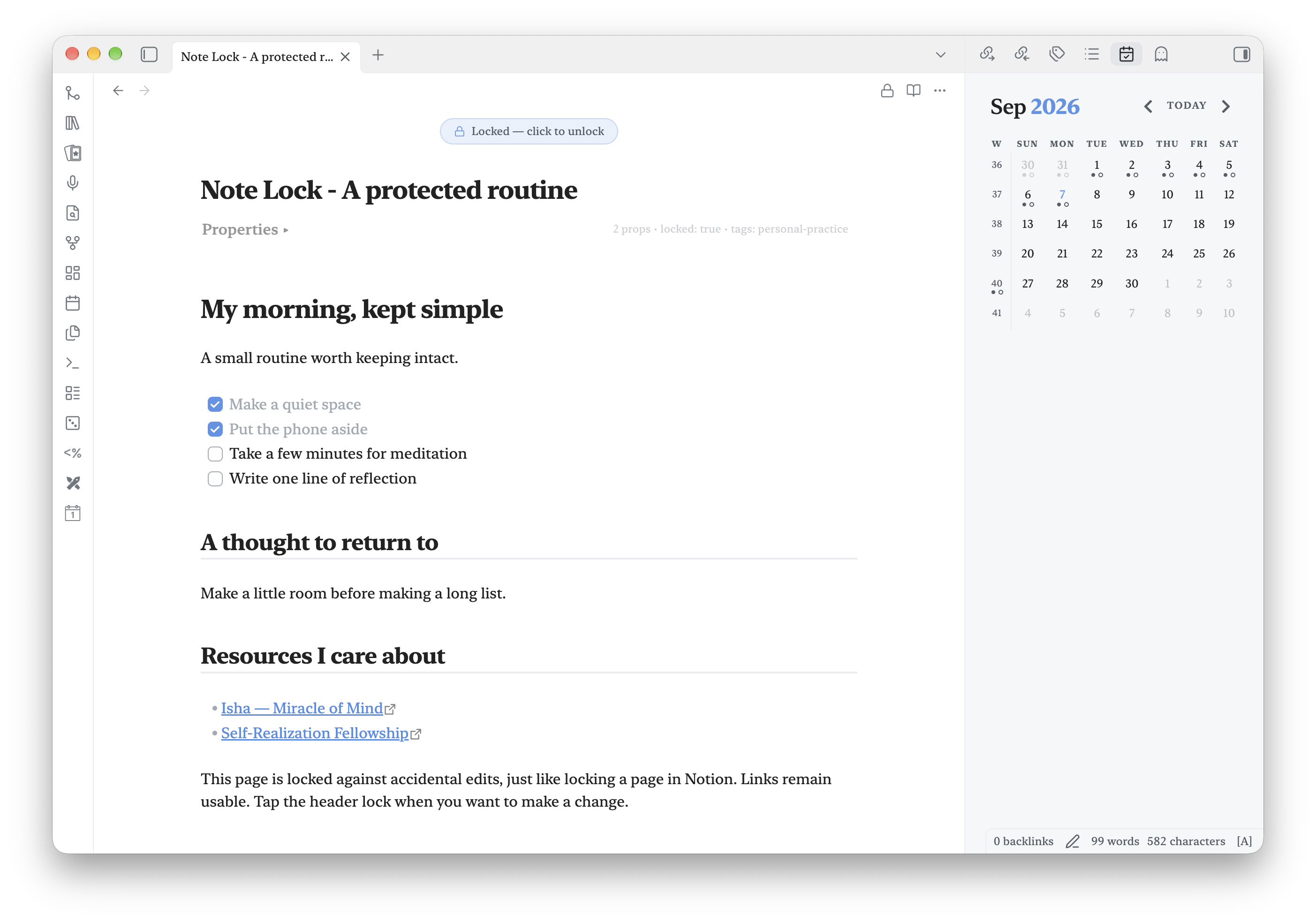Viewport: 1316px width, 923px height.
Task: Click the checklist view ribbon icon
Action: click(x=73, y=393)
